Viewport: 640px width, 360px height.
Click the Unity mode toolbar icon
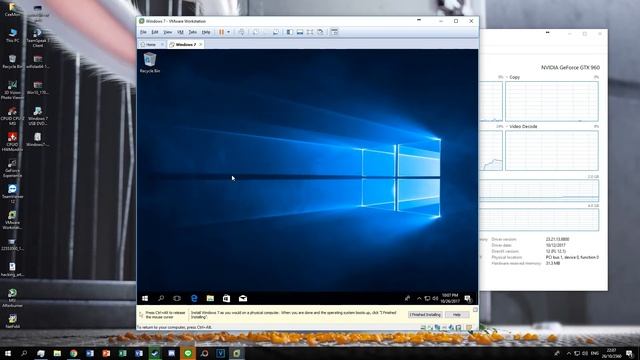click(x=320, y=32)
